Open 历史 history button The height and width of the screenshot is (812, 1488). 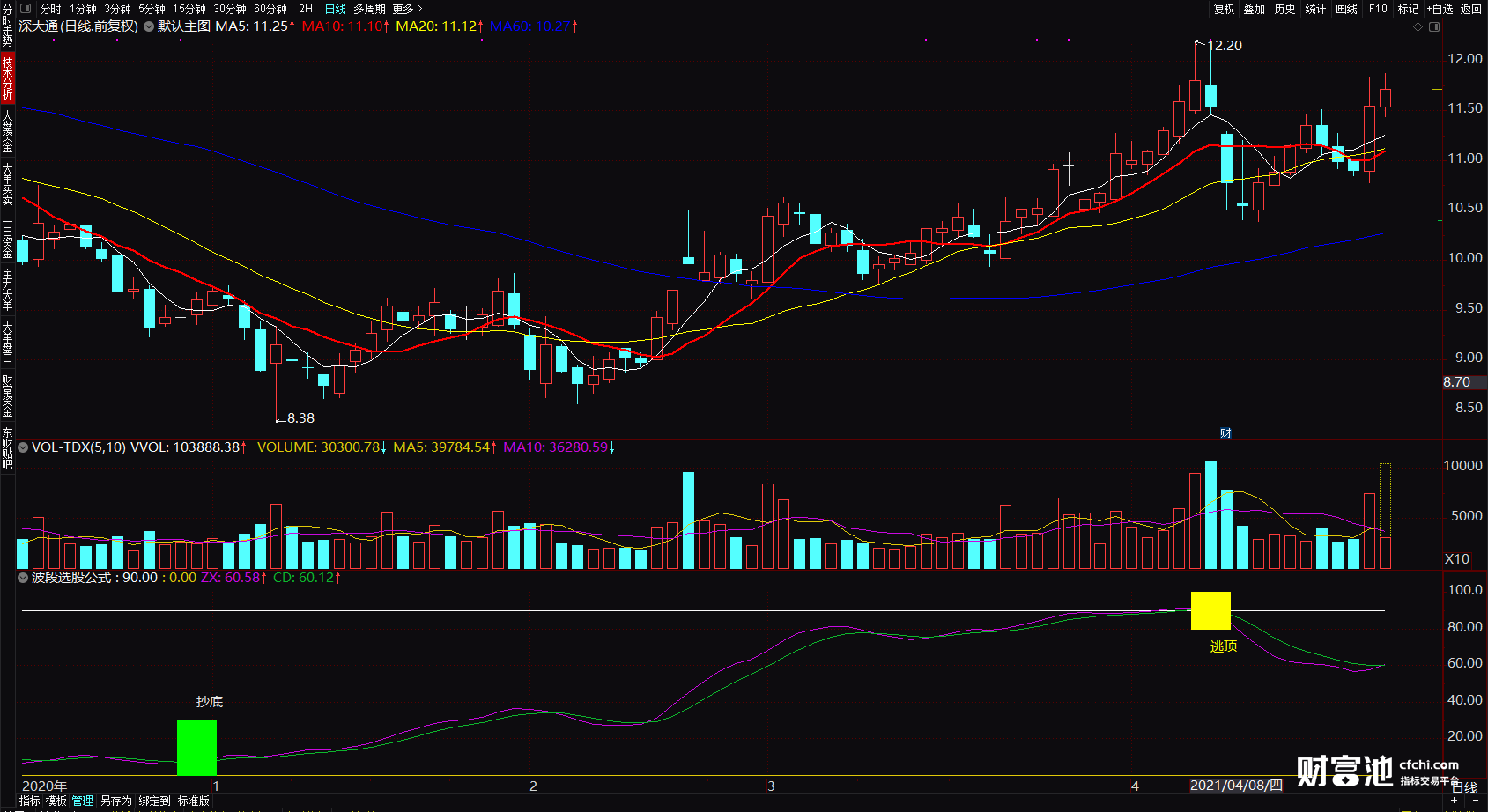pyautogui.click(x=1285, y=9)
